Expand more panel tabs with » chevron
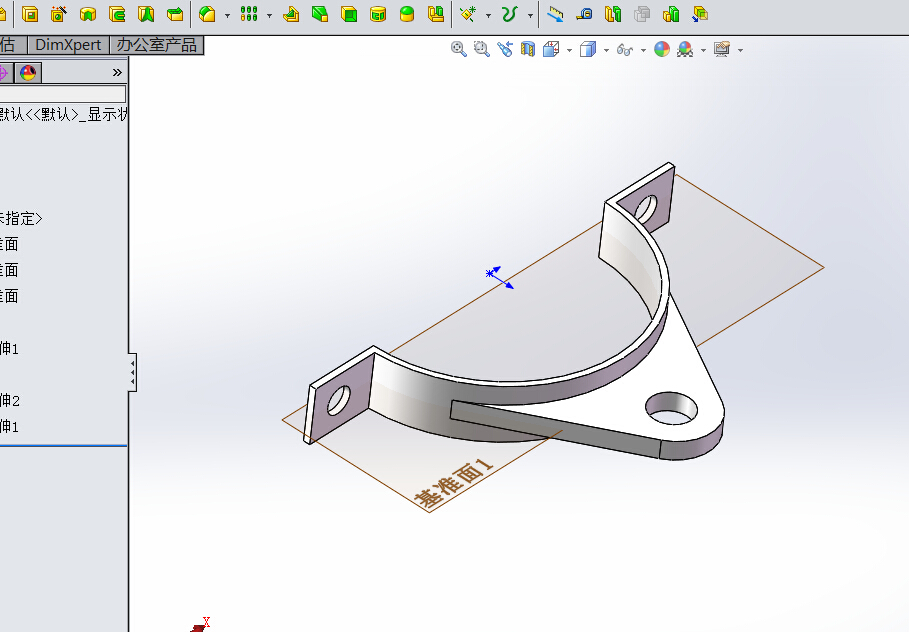909x632 pixels. (x=117, y=72)
